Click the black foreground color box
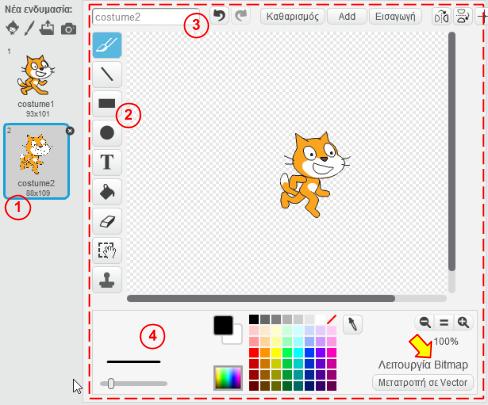Image resolution: width=488 pixels, height=405 pixels. (223, 325)
